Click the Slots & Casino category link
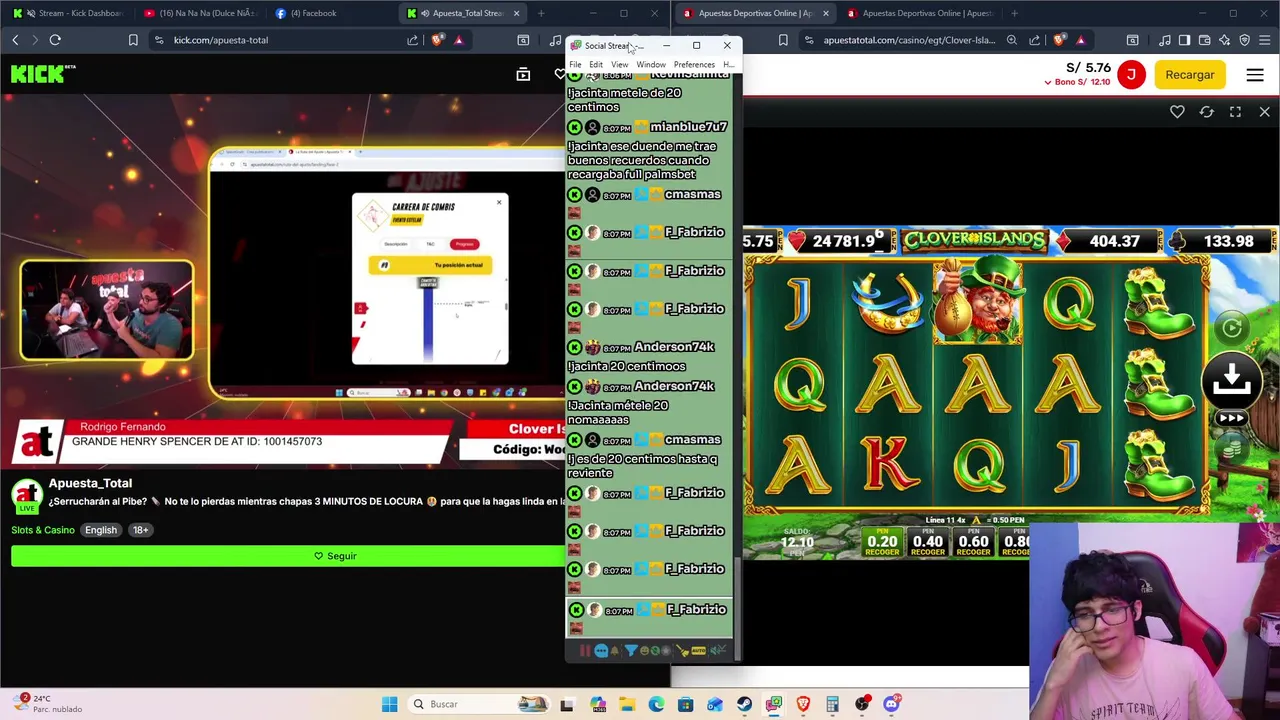1280x720 pixels. click(x=43, y=530)
